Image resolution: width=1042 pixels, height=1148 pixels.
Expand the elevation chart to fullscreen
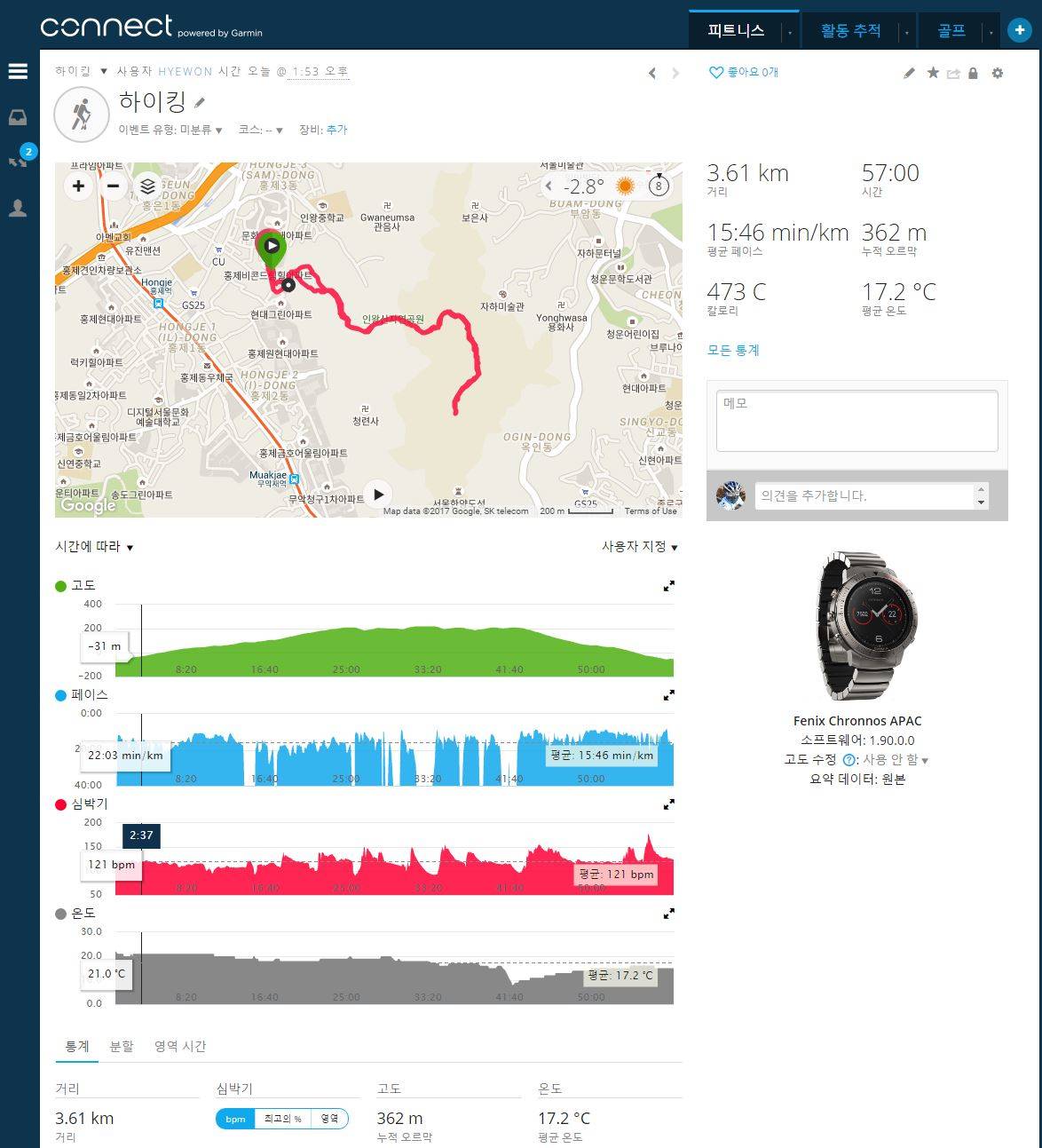point(669,586)
